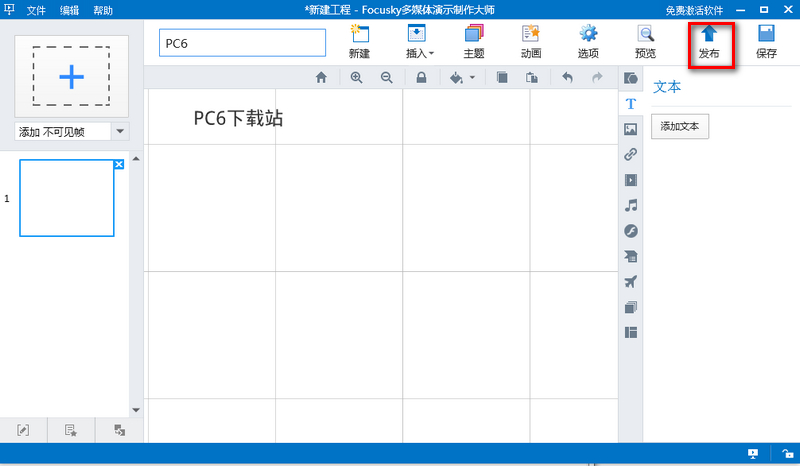Click the 保存 (Save) icon
Viewport: 800px width, 466px height.
tap(766, 42)
